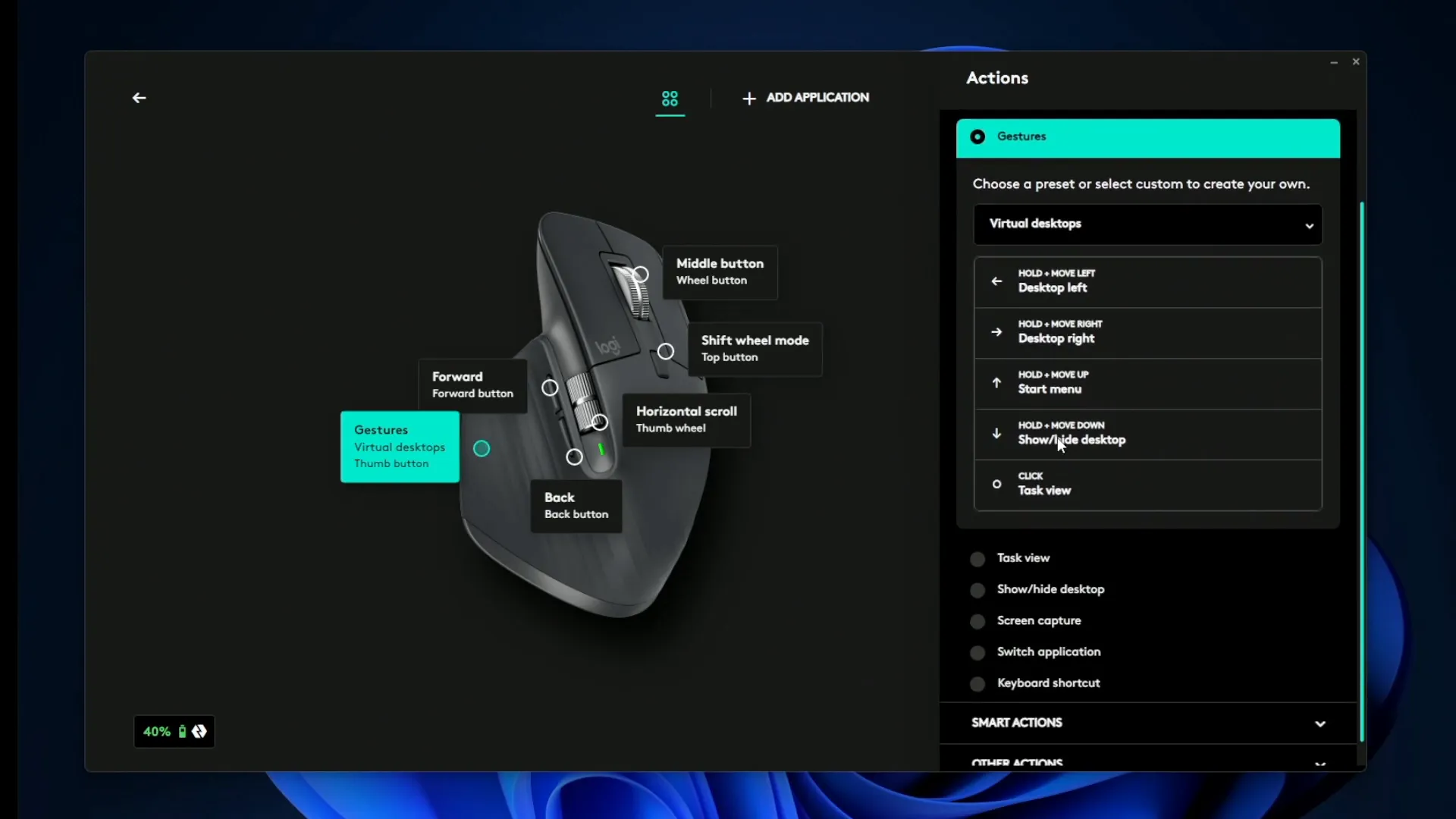
Task: Edit the Hold + Move Down Show/hide desktop gesture
Action: coord(1147,435)
